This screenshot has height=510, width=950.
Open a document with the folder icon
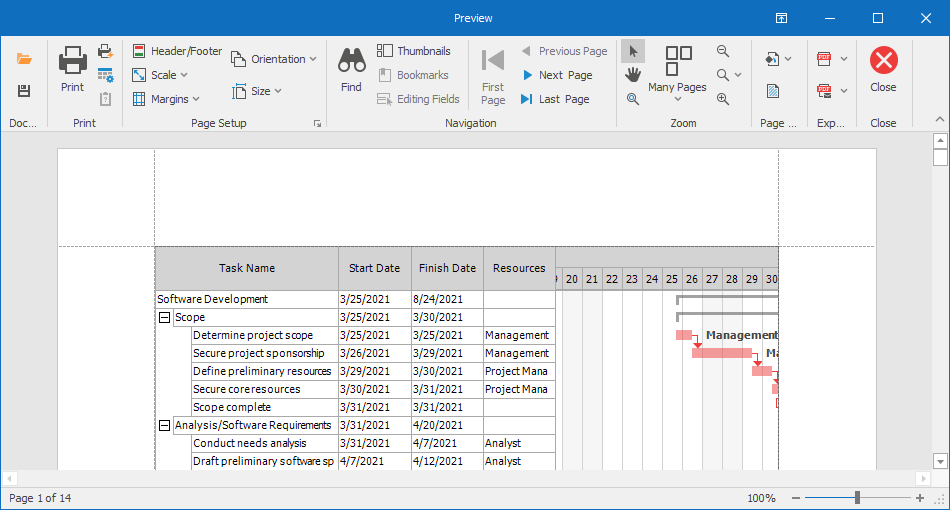coord(24,59)
